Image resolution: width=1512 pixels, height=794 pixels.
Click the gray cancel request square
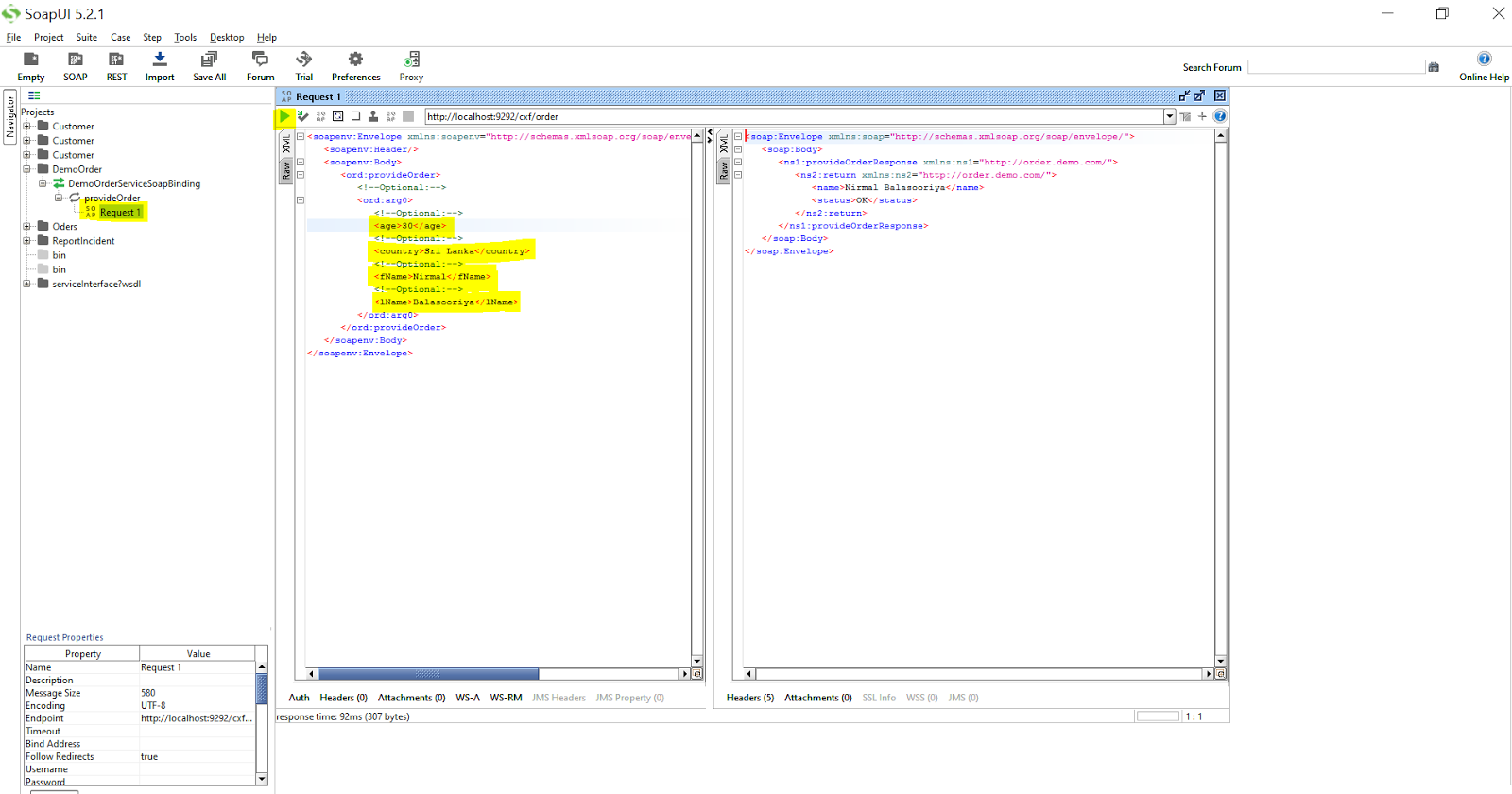coord(408,116)
